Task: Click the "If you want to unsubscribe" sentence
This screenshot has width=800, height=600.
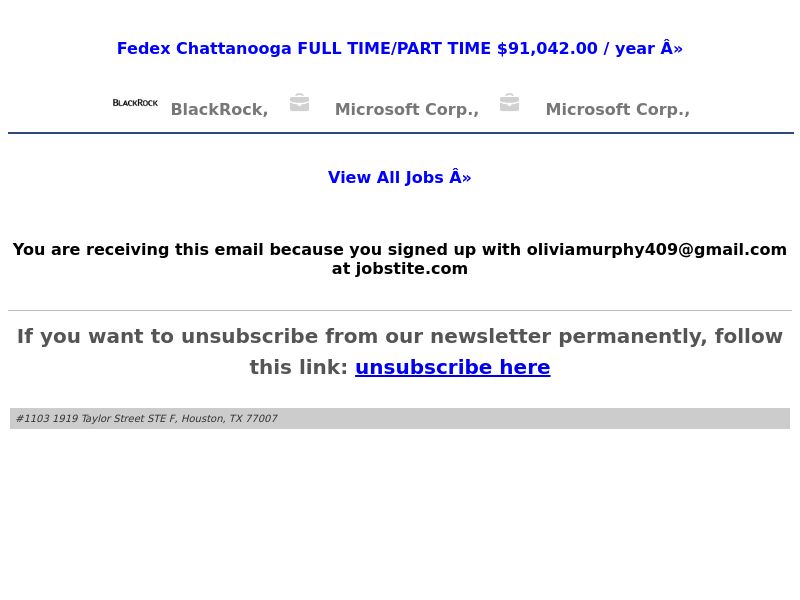Action: pyautogui.click(x=399, y=352)
